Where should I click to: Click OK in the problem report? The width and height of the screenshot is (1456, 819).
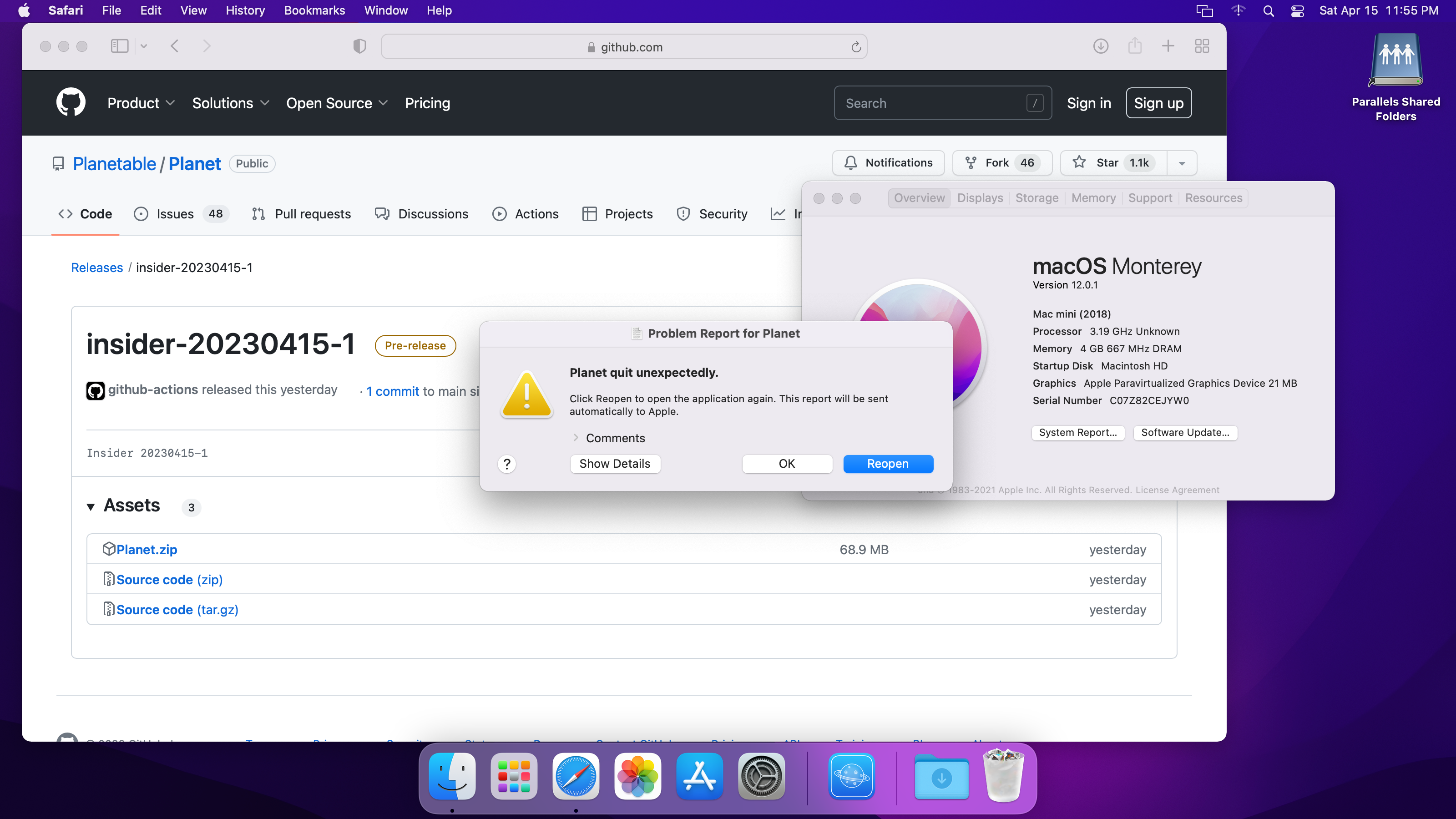click(x=787, y=464)
